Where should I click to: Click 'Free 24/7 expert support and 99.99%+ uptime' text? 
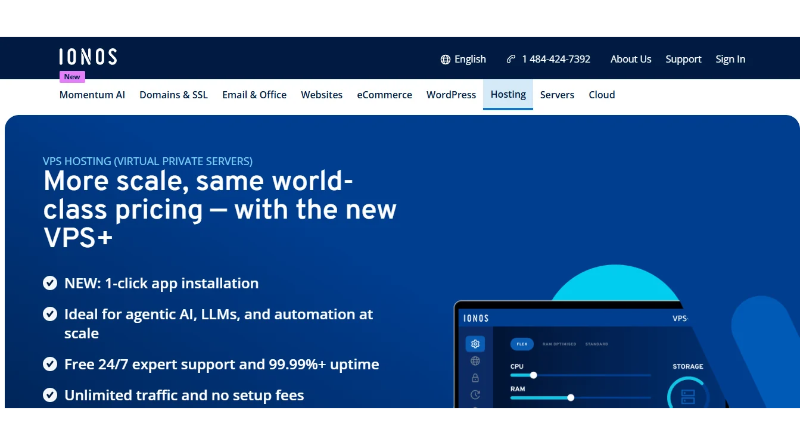tap(221, 364)
